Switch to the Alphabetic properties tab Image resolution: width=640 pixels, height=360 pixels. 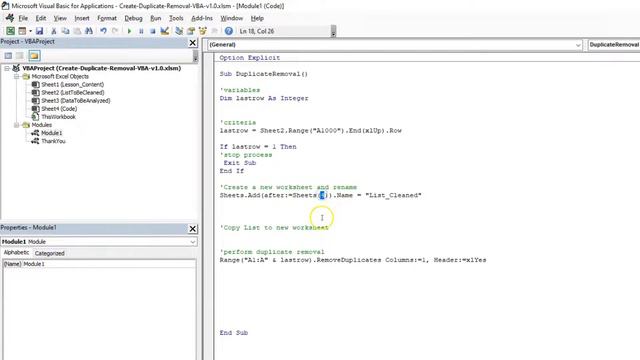pos(16,253)
